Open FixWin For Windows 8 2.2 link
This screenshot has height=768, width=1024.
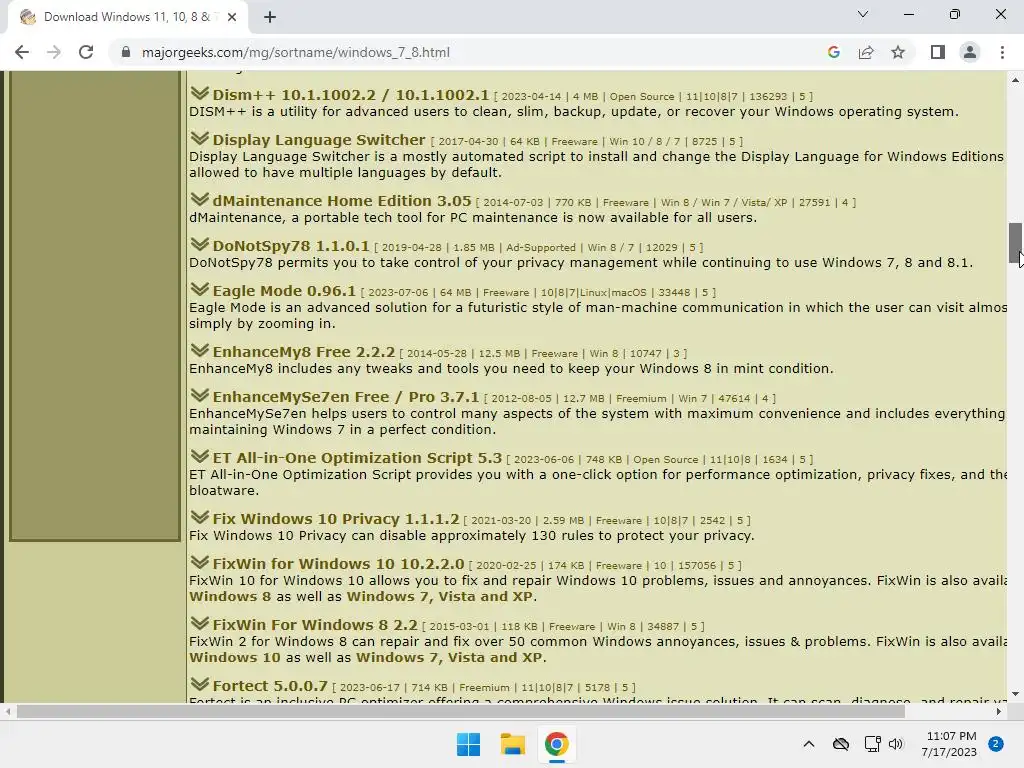click(315, 624)
